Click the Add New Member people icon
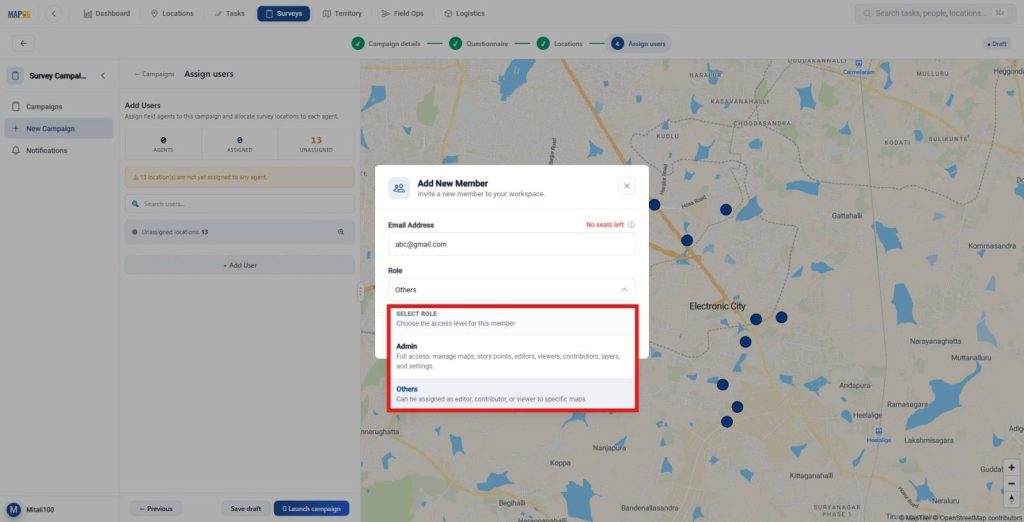The image size is (1024, 522). 399,188
